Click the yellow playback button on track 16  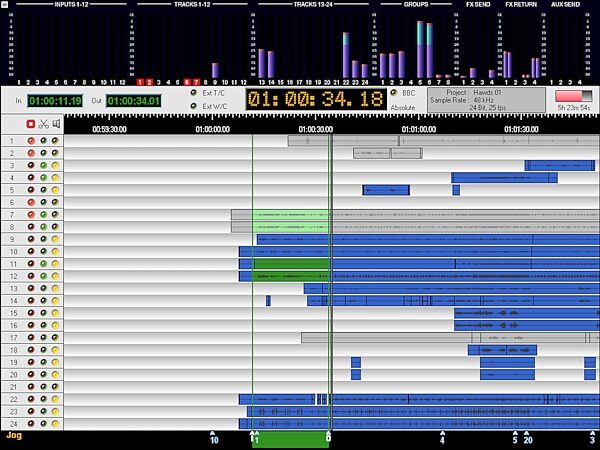click(x=55, y=325)
